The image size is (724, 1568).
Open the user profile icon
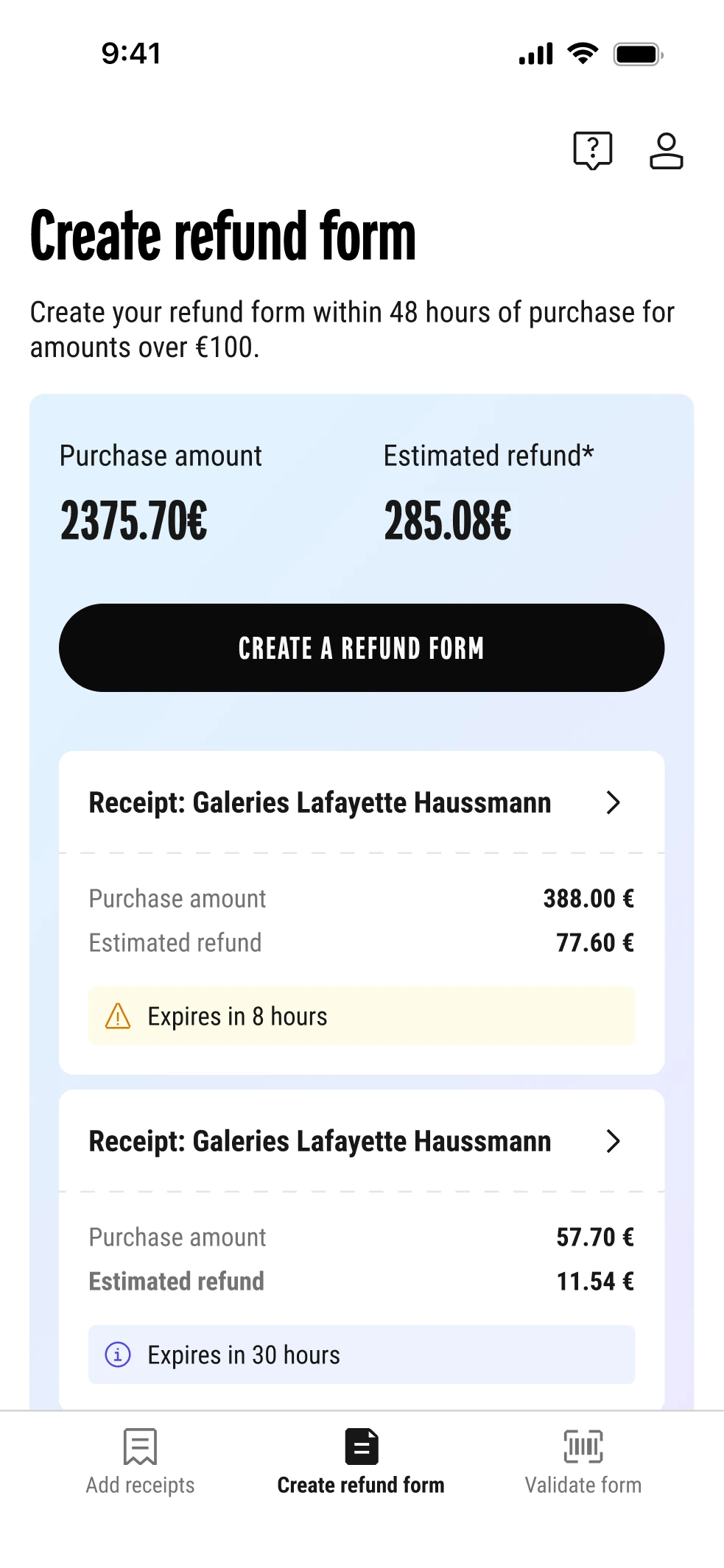pos(666,151)
